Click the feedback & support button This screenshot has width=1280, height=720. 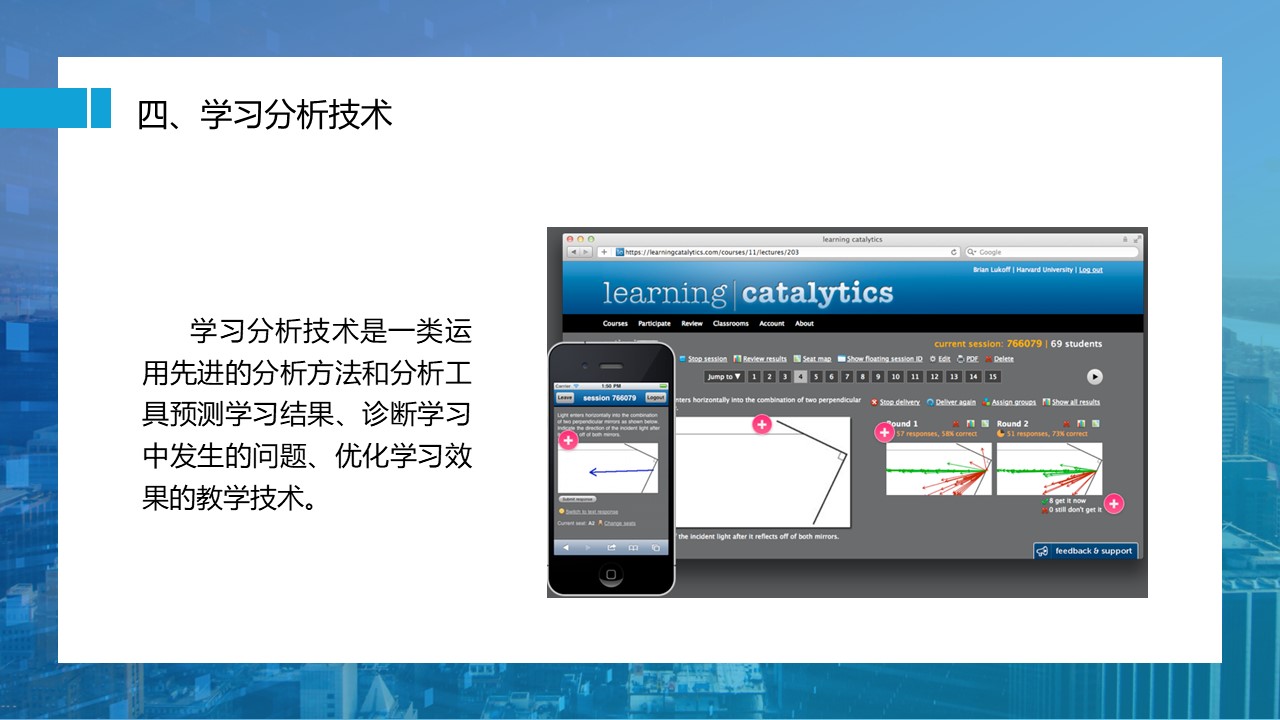[1085, 551]
